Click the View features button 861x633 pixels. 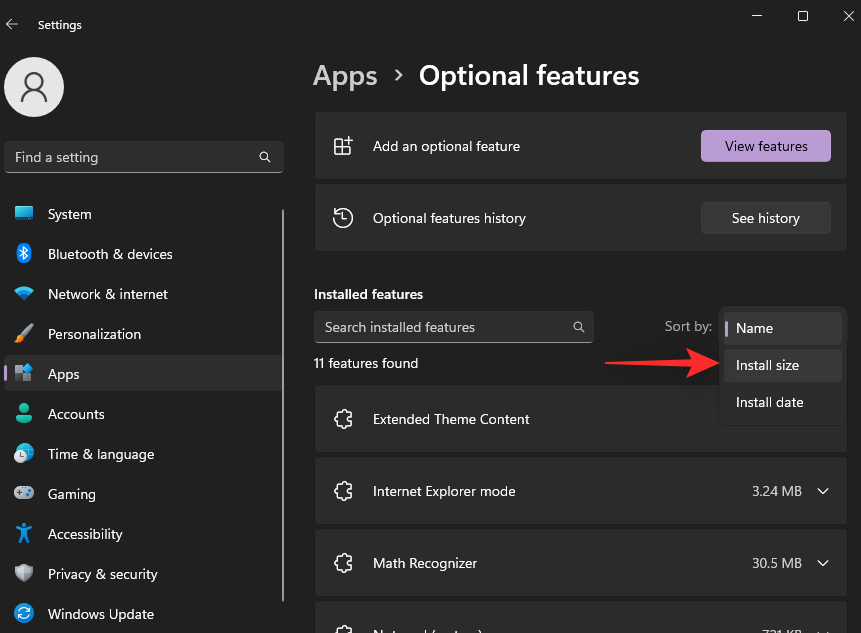pyautogui.click(x=765, y=146)
